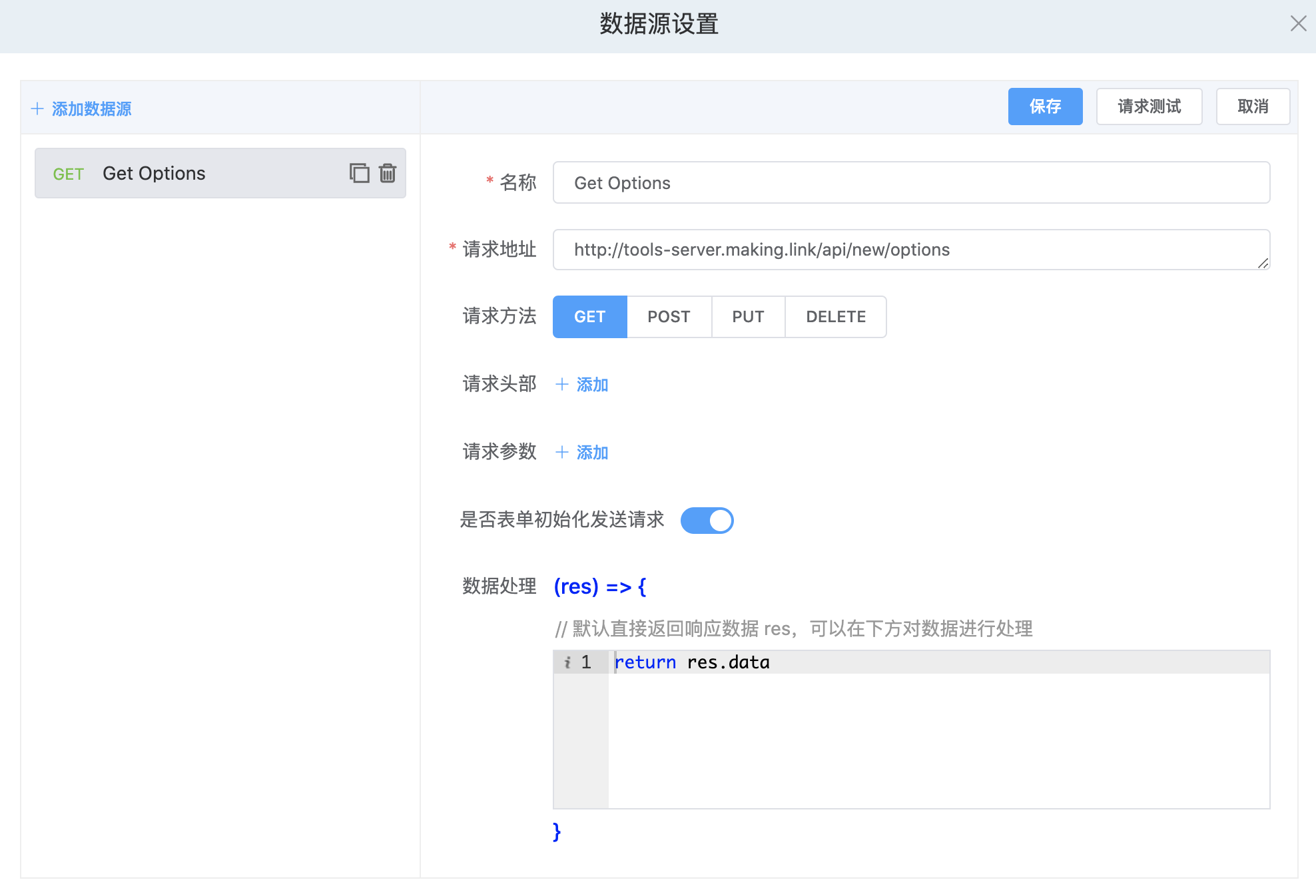Select the POST request method
Viewport: 1316px width, 896px height.
(x=669, y=316)
